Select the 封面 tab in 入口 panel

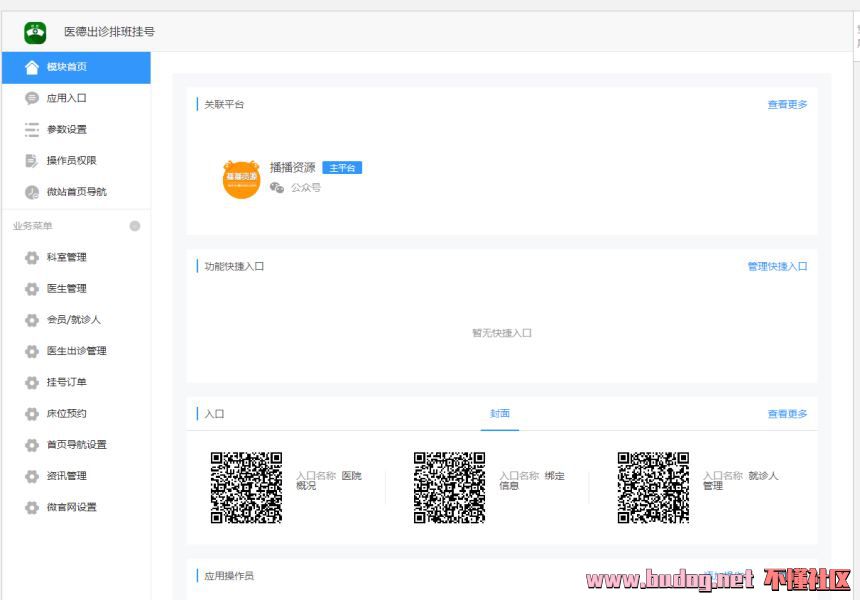(x=500, y=414)
